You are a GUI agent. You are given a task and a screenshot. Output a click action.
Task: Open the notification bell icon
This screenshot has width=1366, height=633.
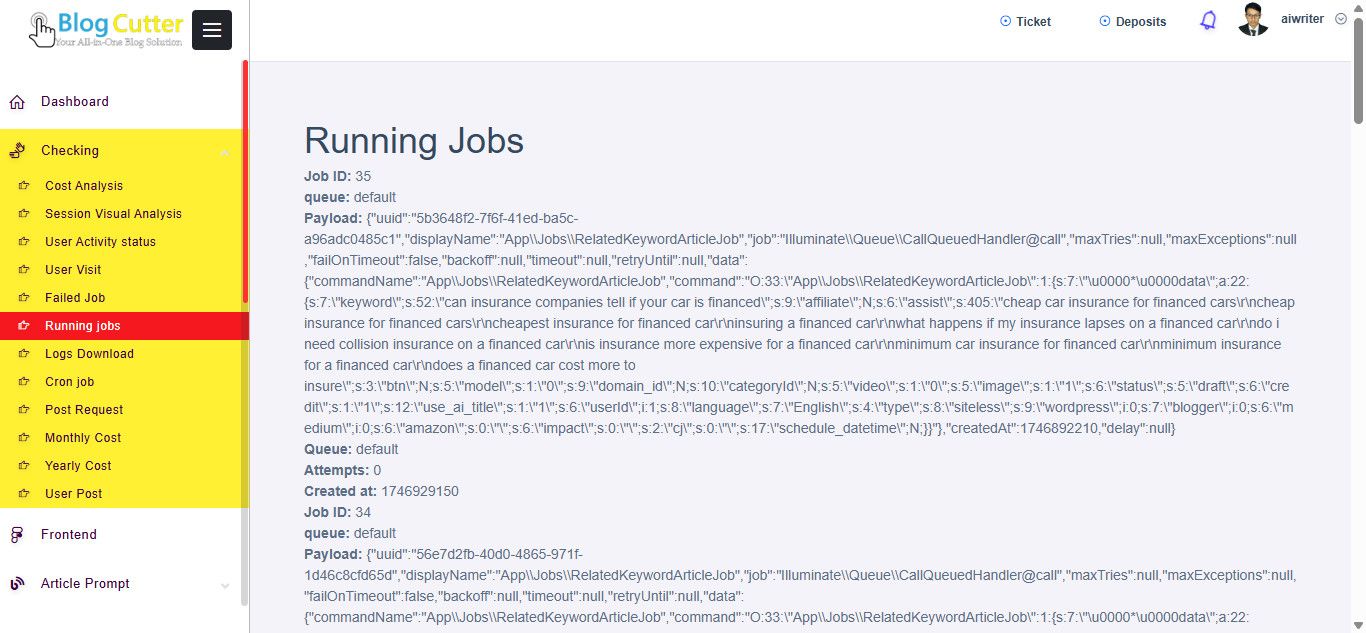pyautogui.click(x=1208, y=21)
